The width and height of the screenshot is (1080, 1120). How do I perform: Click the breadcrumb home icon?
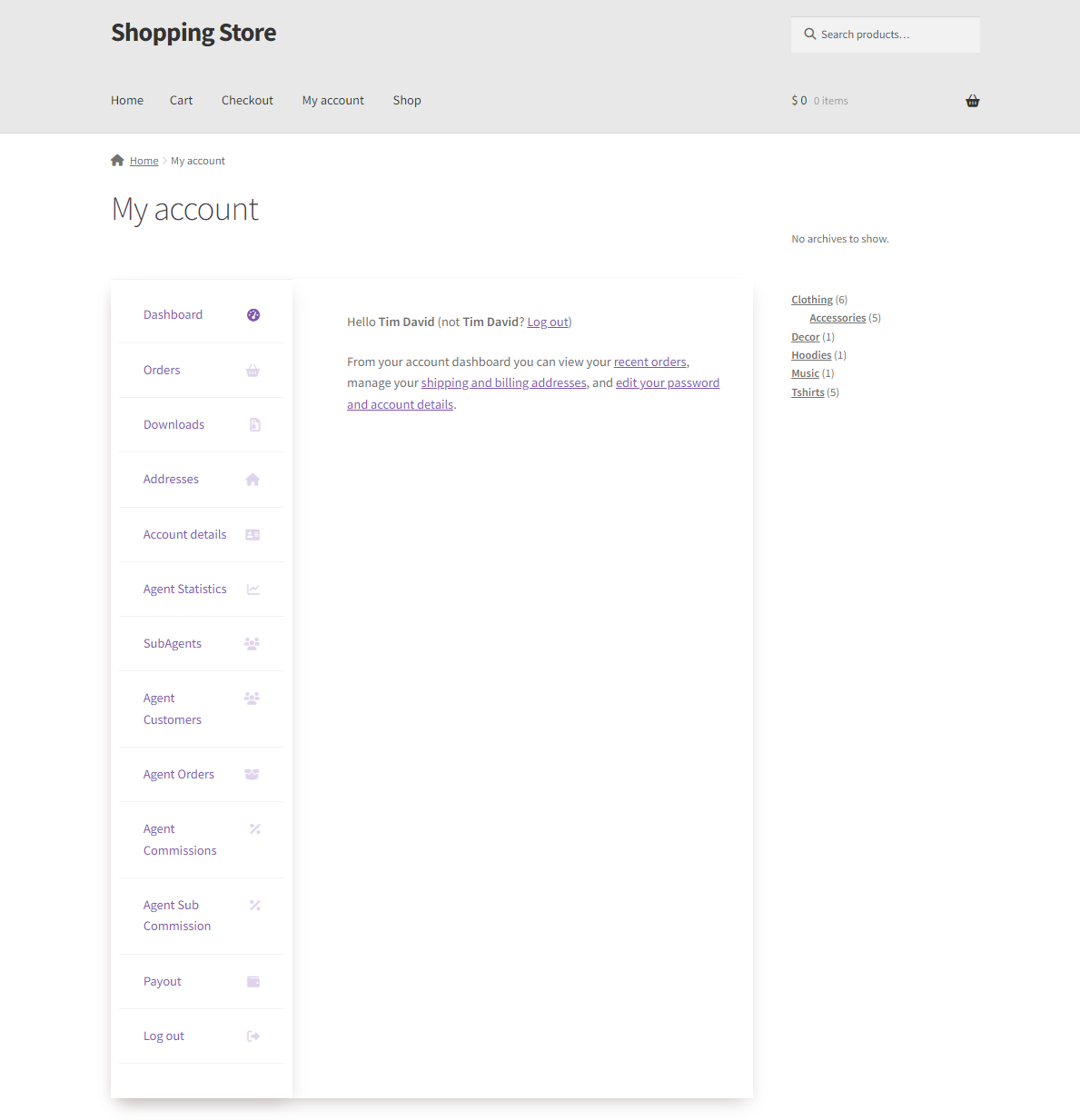pyautogui.click(x=117, y=161)
